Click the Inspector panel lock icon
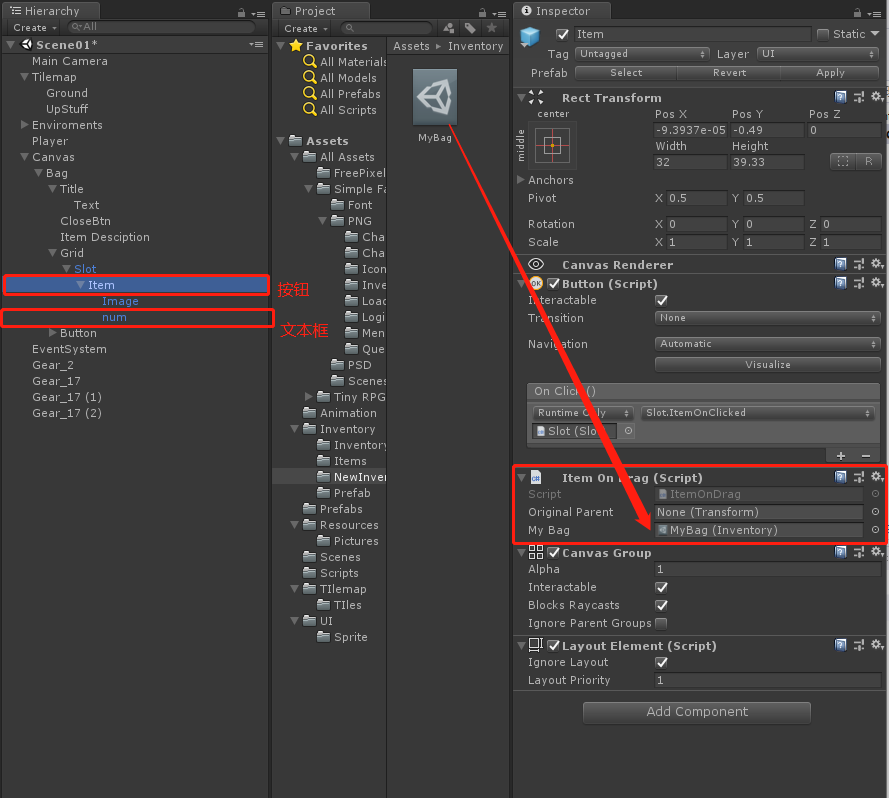 [857, 12]
